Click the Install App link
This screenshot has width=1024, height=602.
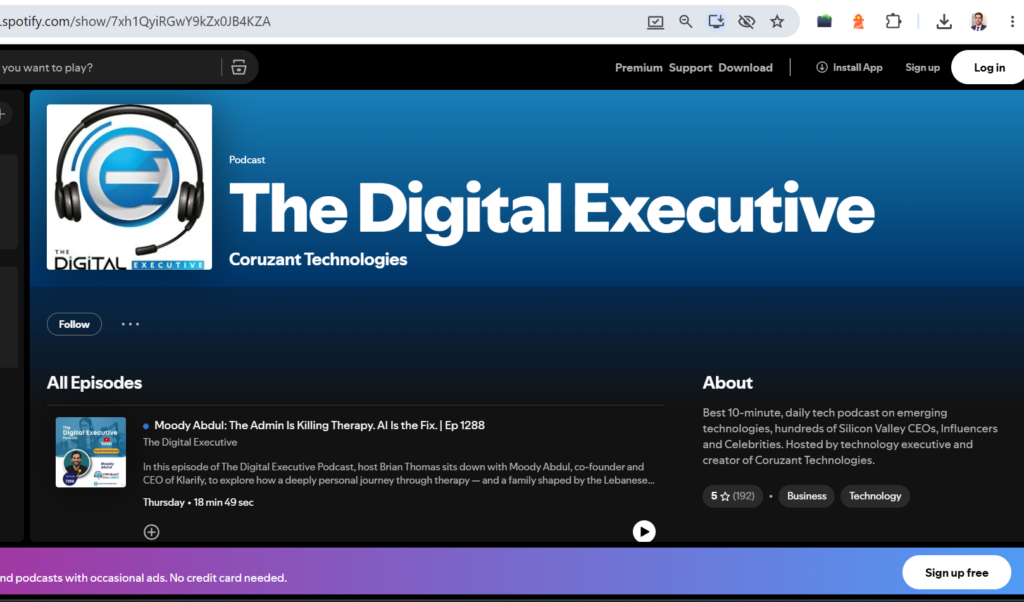(x=849, y=67)
